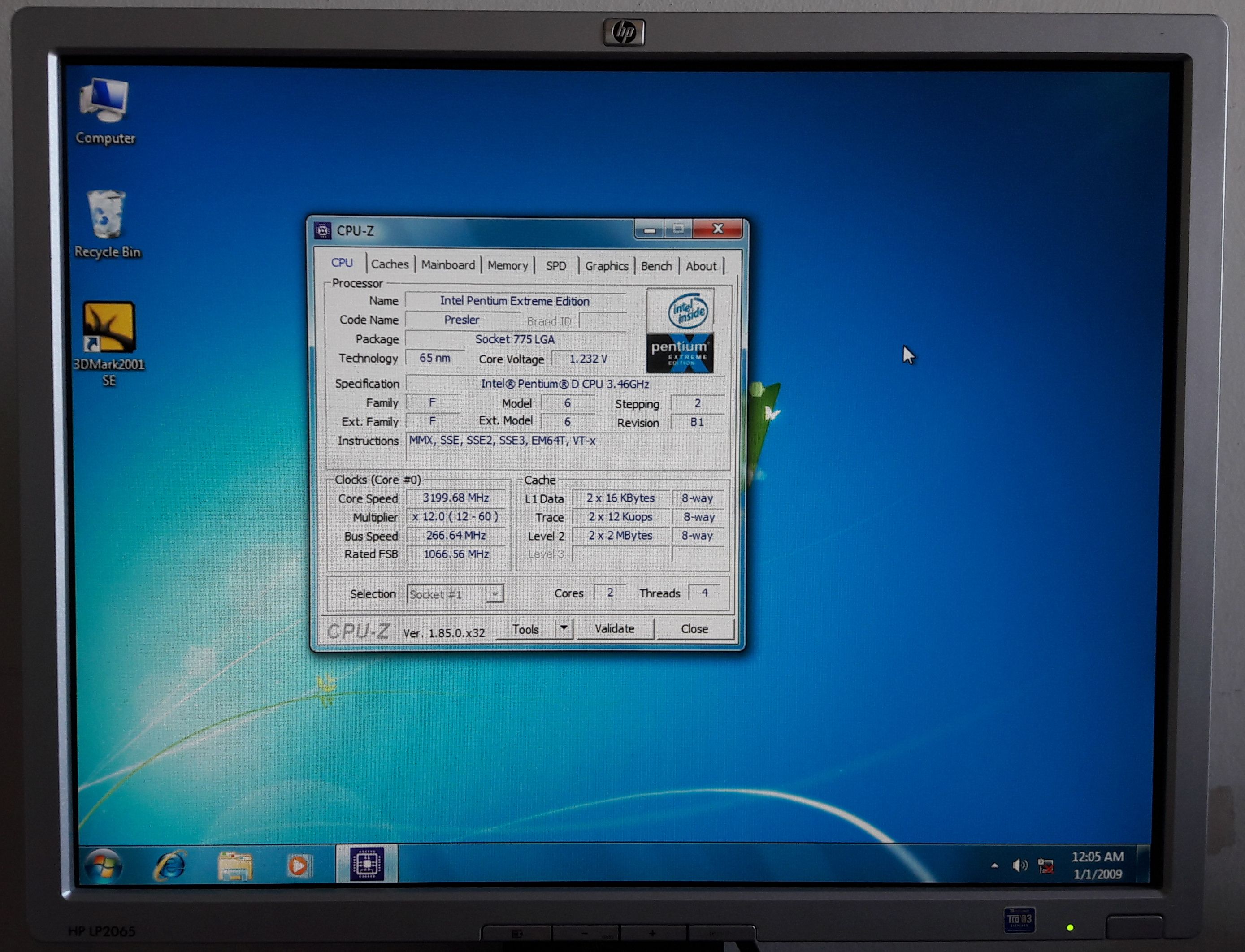Click the Socket 775 LGA package value

[515, 339]
